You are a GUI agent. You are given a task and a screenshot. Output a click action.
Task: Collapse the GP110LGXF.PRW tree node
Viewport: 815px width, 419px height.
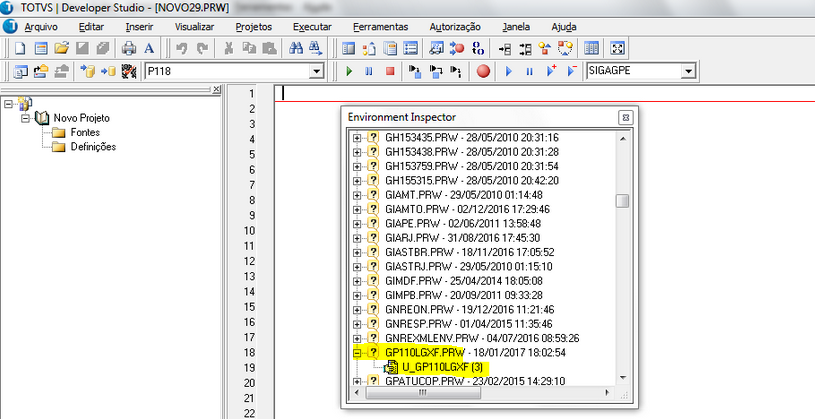coord(357,353)
